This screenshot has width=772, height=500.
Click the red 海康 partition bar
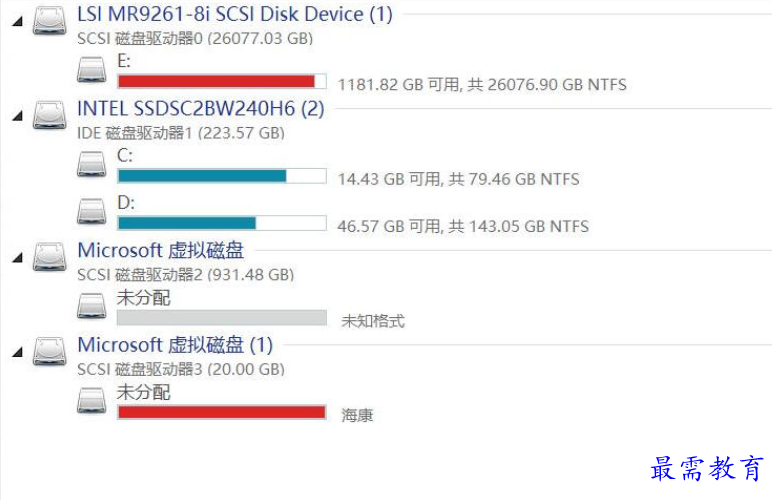point(222,412)
